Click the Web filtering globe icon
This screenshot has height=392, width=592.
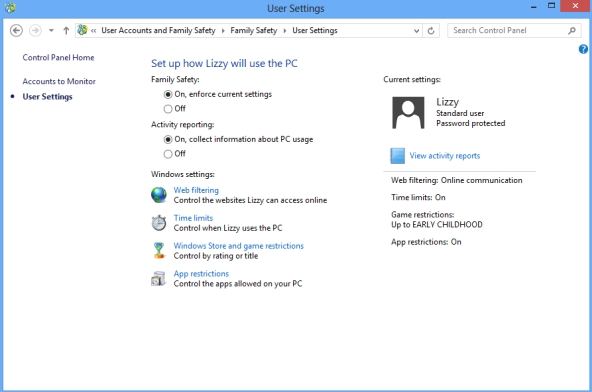(159, 195)
